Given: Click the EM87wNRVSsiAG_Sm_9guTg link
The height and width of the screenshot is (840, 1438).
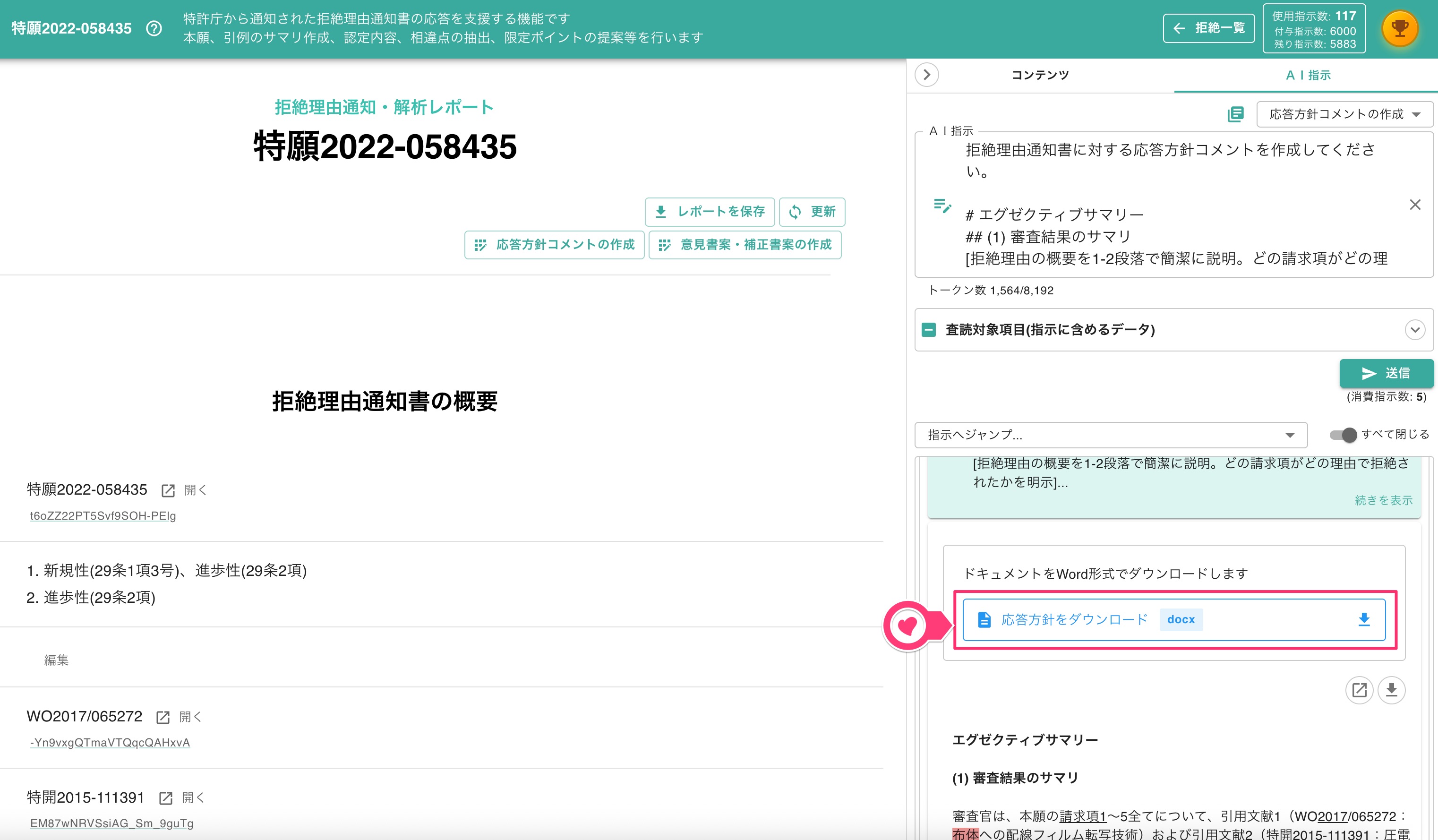Looking at the screenshot, I should (111, 823).
